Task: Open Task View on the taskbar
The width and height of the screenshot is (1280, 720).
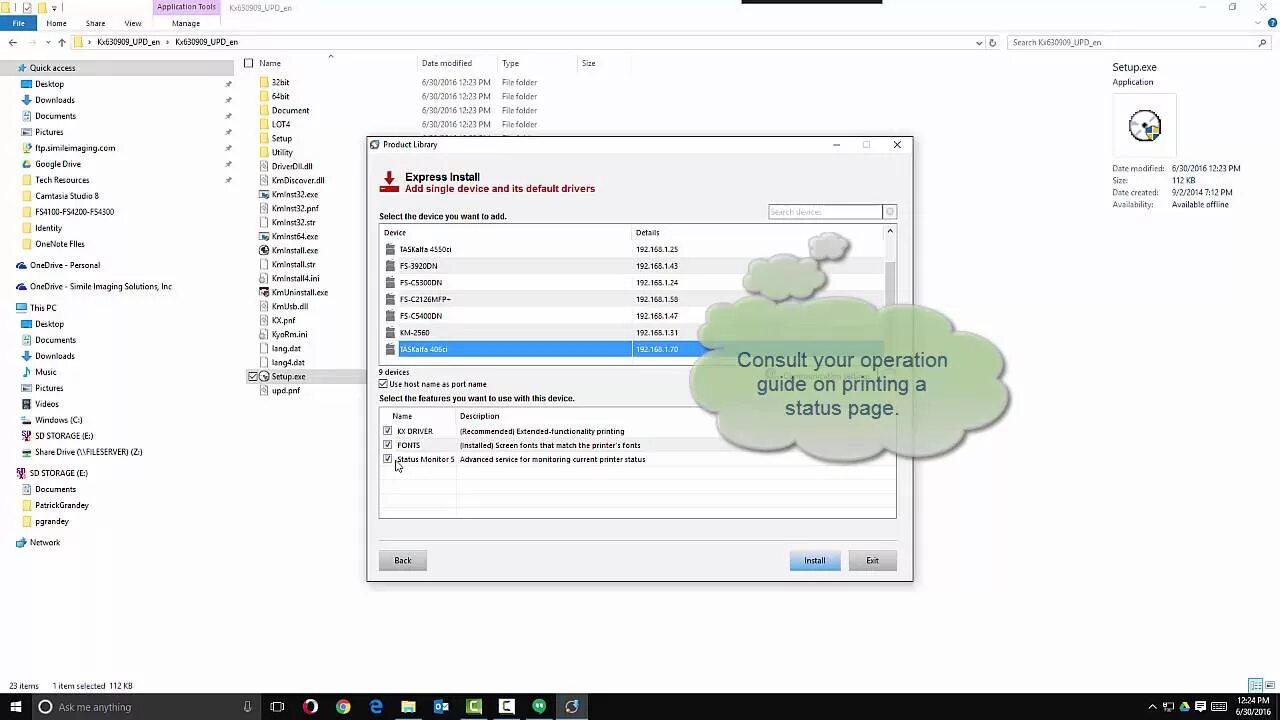Action: [x=277, y=707]
